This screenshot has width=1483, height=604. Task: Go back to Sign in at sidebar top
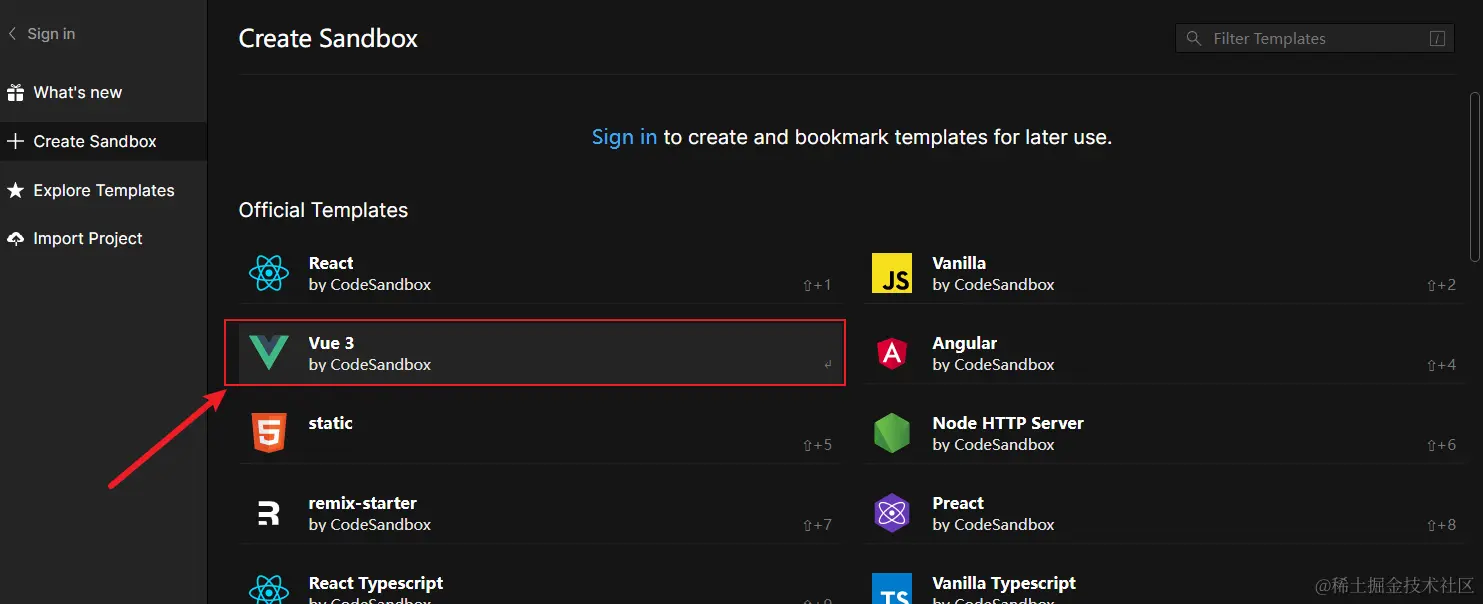[42, 33]
